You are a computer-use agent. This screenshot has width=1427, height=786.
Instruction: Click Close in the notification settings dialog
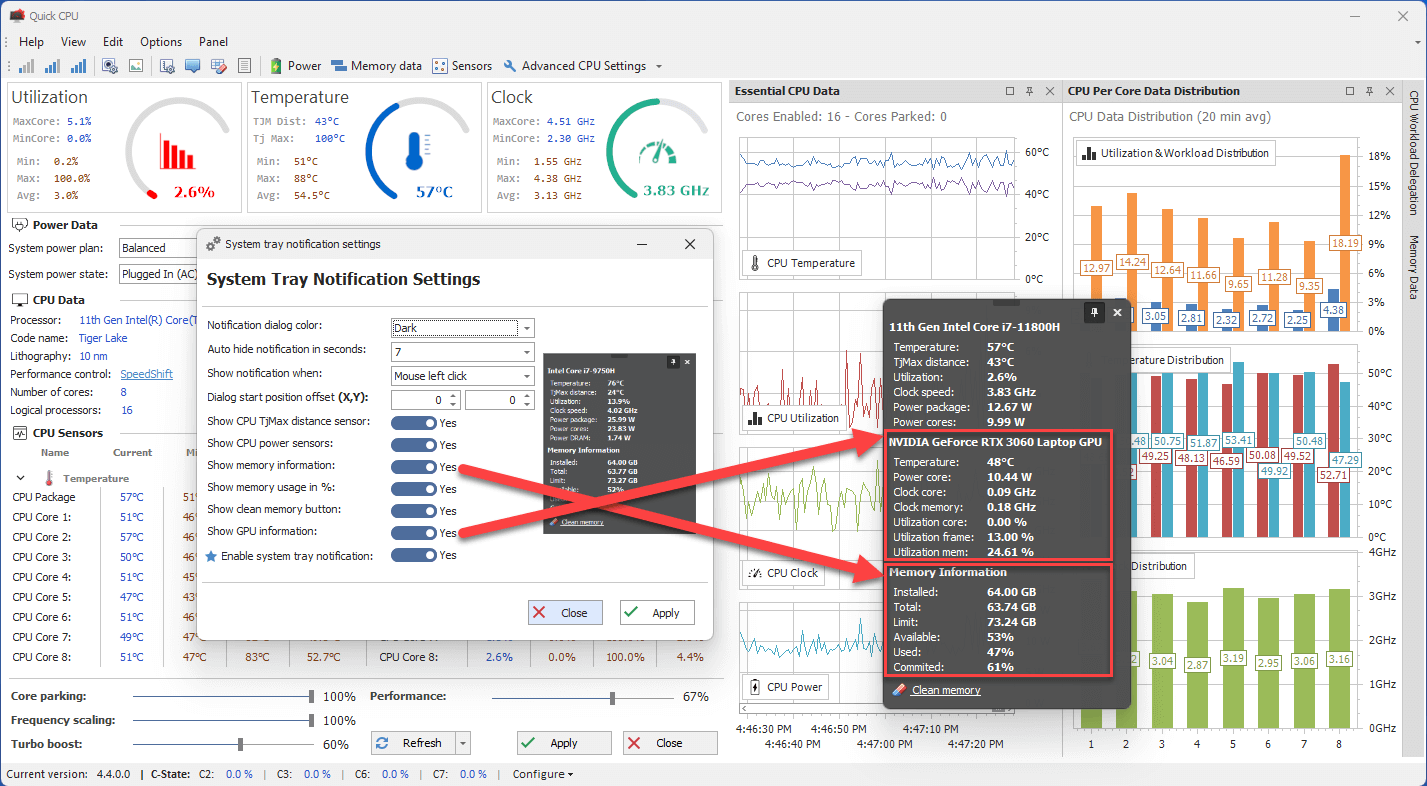(565, 612)
